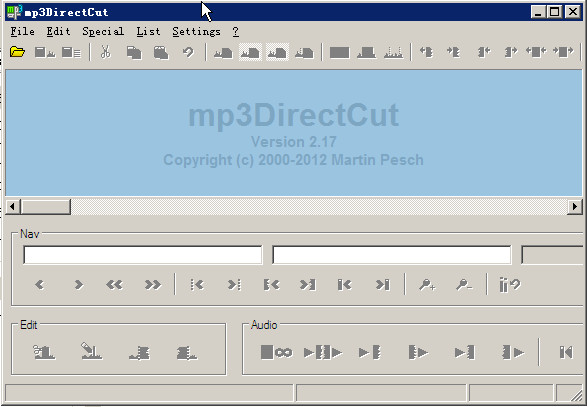Click the second Nav text field

pyautogui.click(x=392, y=255)
